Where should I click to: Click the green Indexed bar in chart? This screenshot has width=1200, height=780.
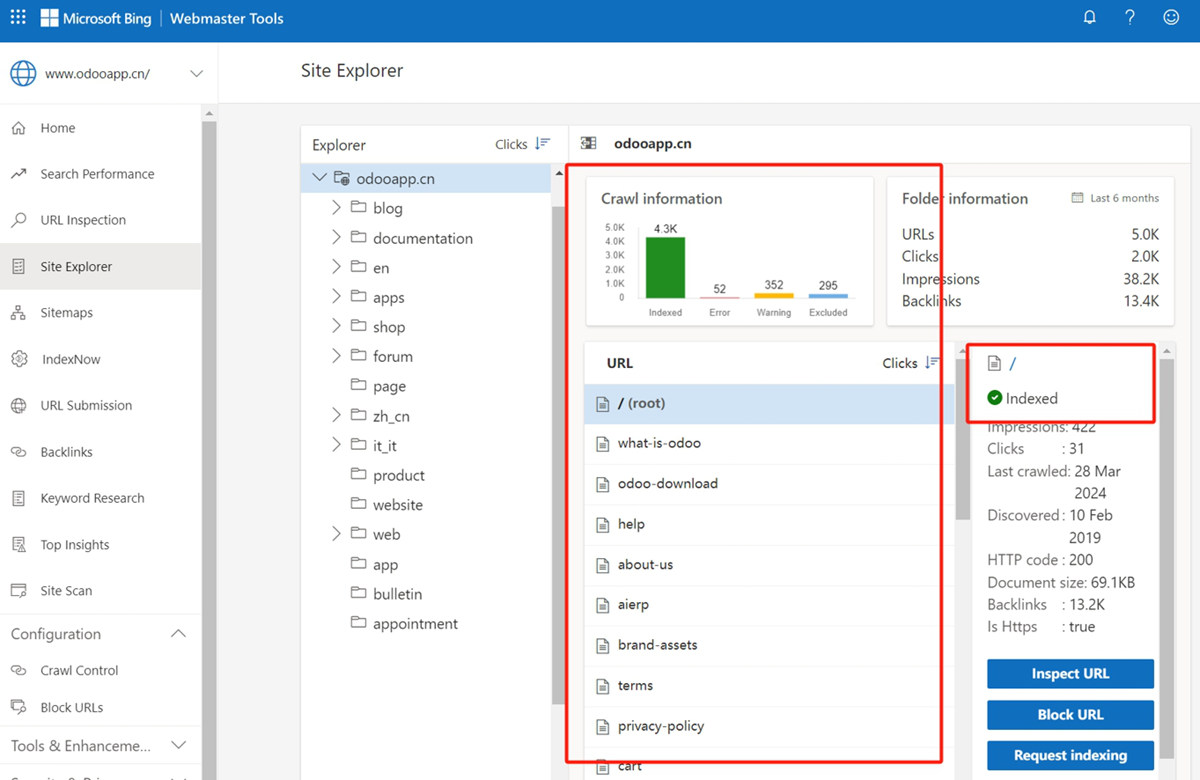pyautogui.click(x=665, y=267)
